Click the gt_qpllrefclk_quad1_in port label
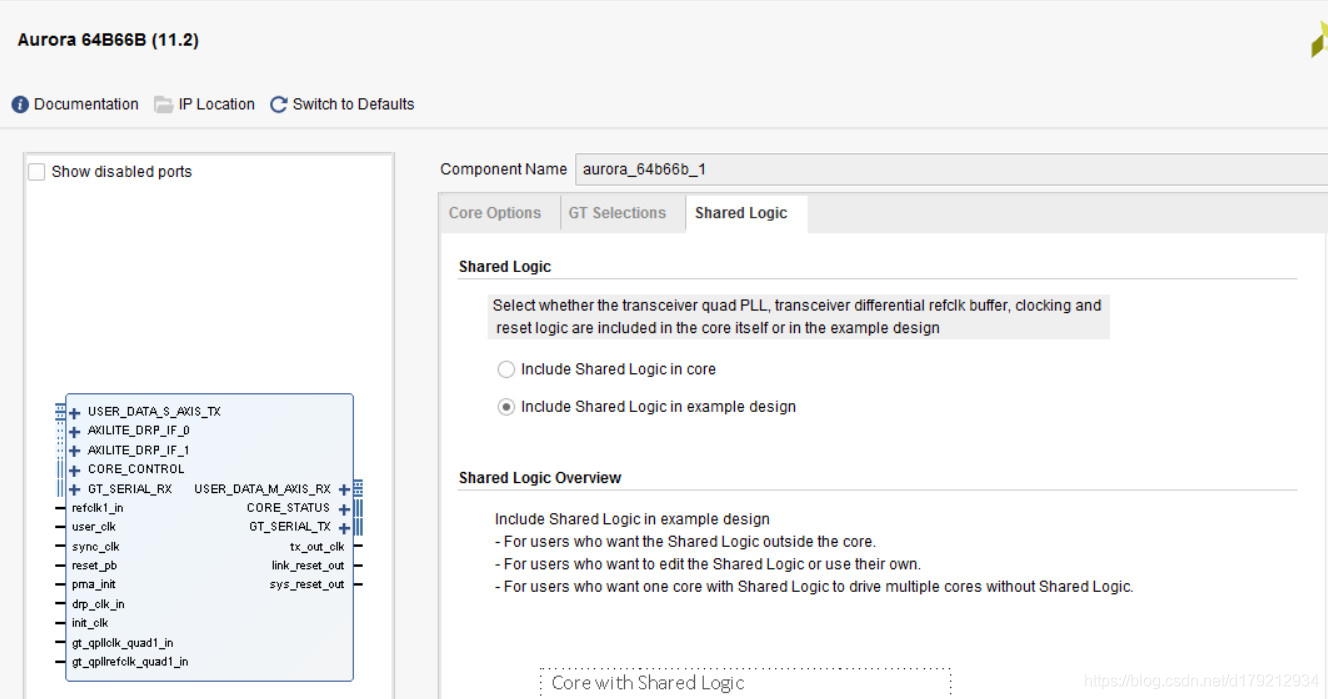The height and width of the screenshot is (699, 1328). tap(130, 662)
